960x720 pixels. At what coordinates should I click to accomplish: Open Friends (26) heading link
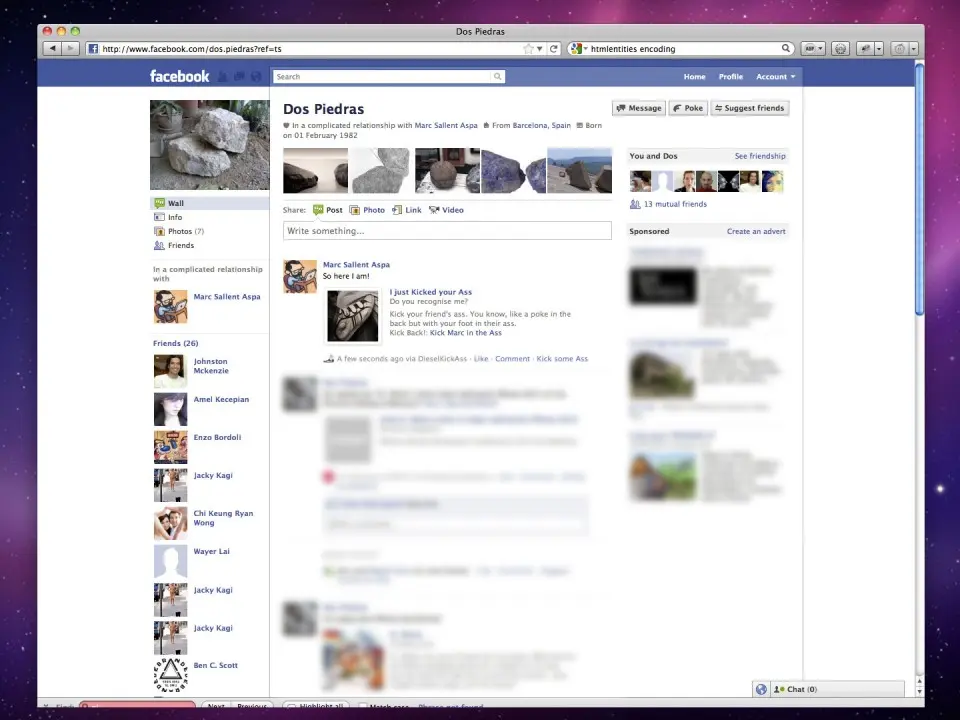(176, 343)
